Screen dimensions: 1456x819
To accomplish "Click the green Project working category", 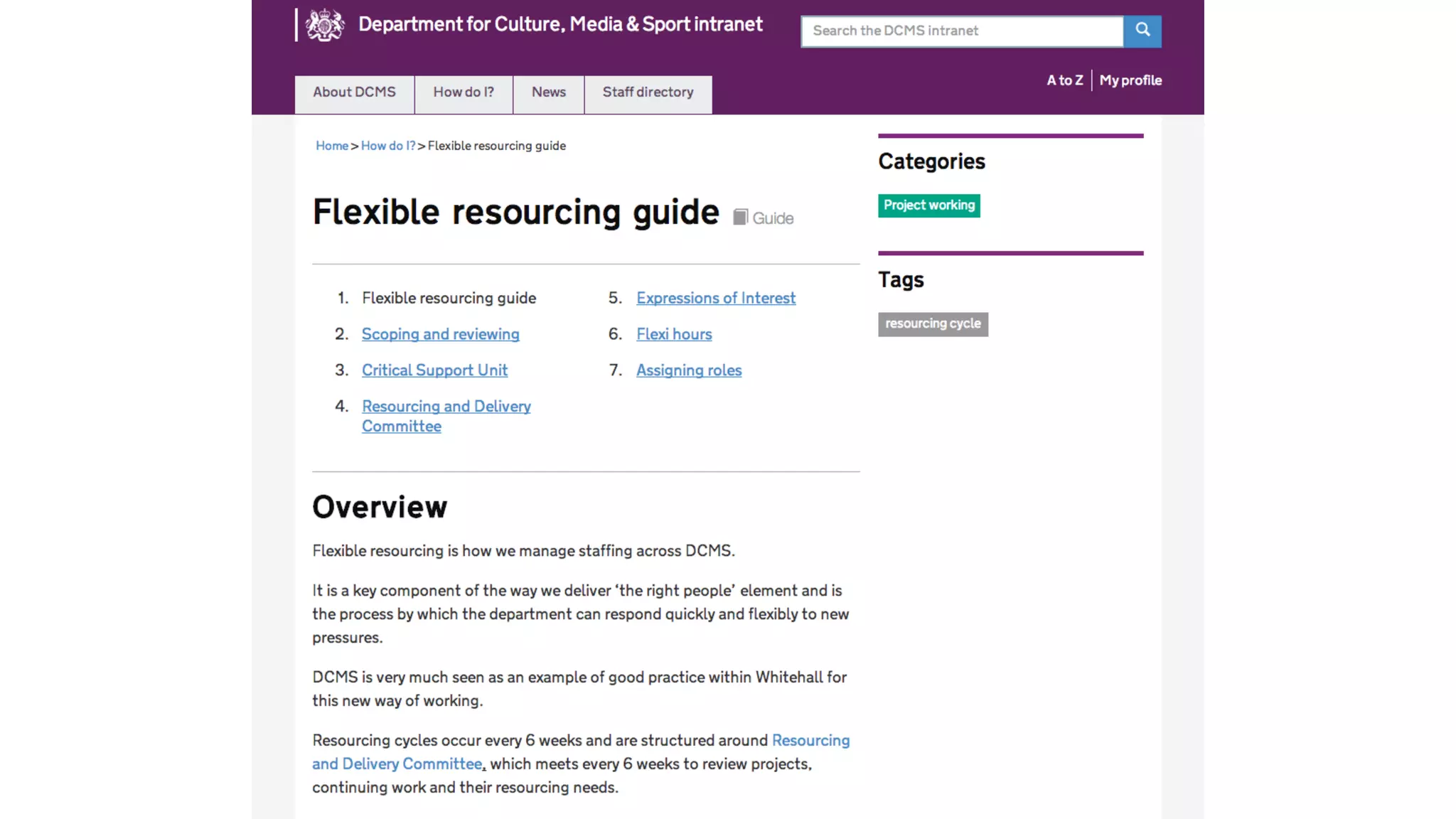I will point(928,205).
